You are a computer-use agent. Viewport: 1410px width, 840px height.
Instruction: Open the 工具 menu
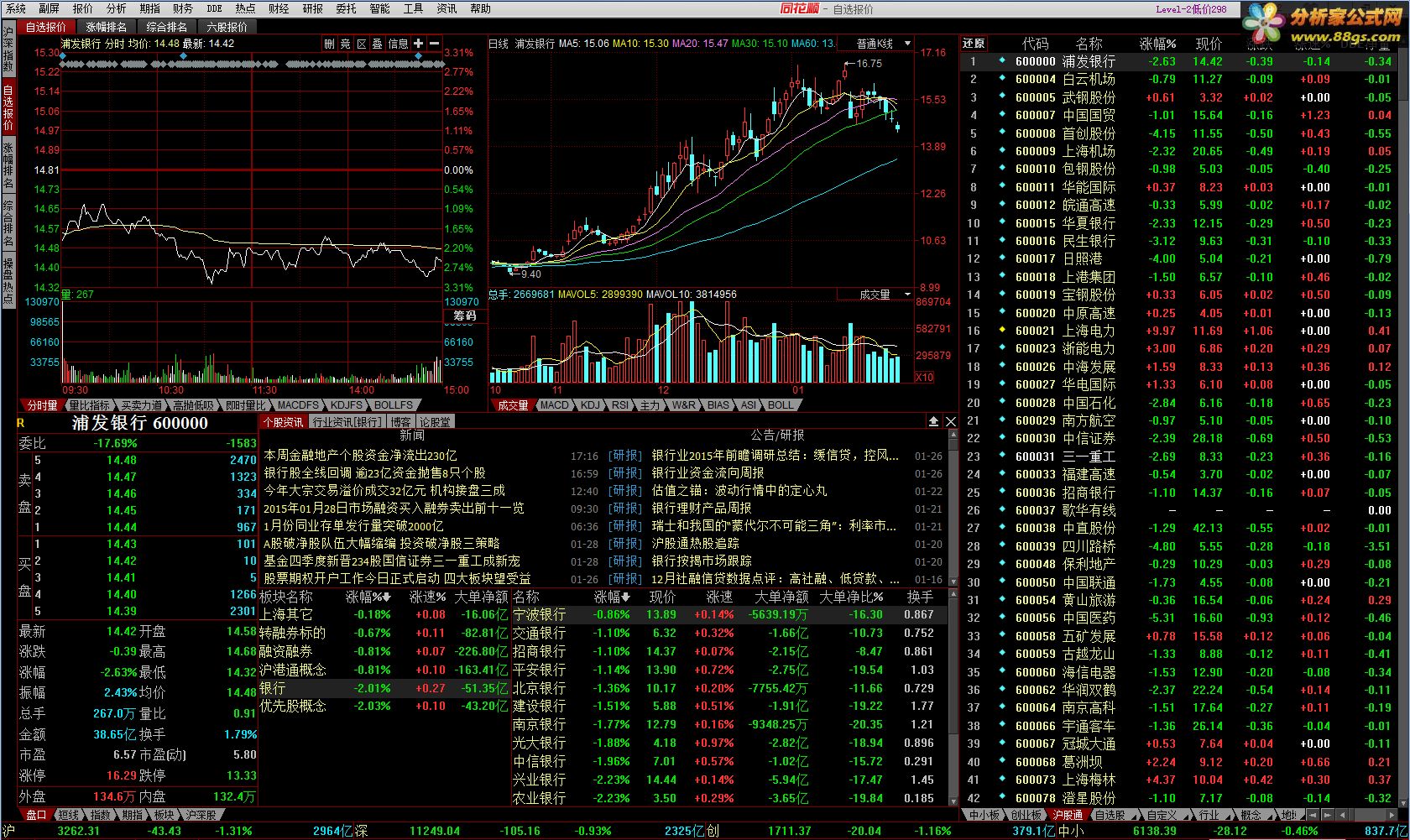pyautogui.click(x=413, y=8)
